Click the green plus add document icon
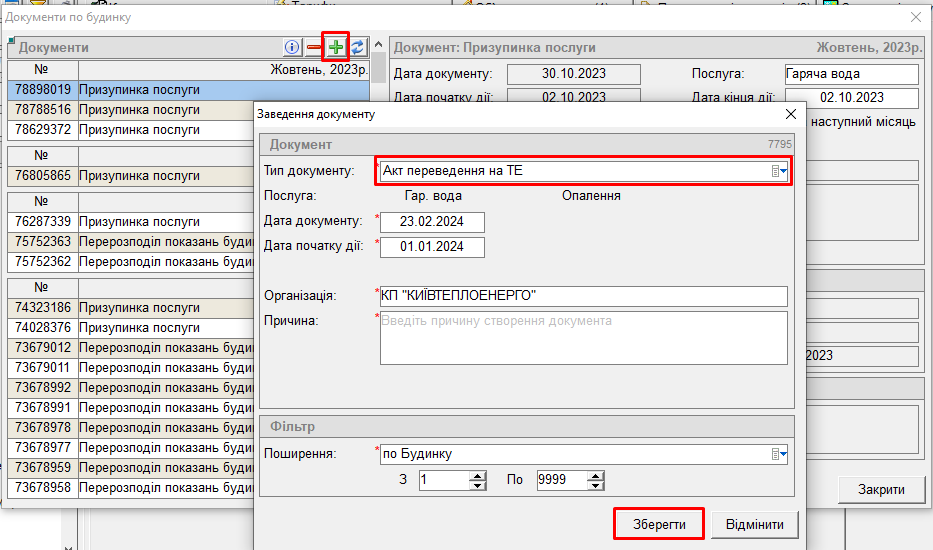The width and height of the screenshot is (933, 550). tap(336, 47)
